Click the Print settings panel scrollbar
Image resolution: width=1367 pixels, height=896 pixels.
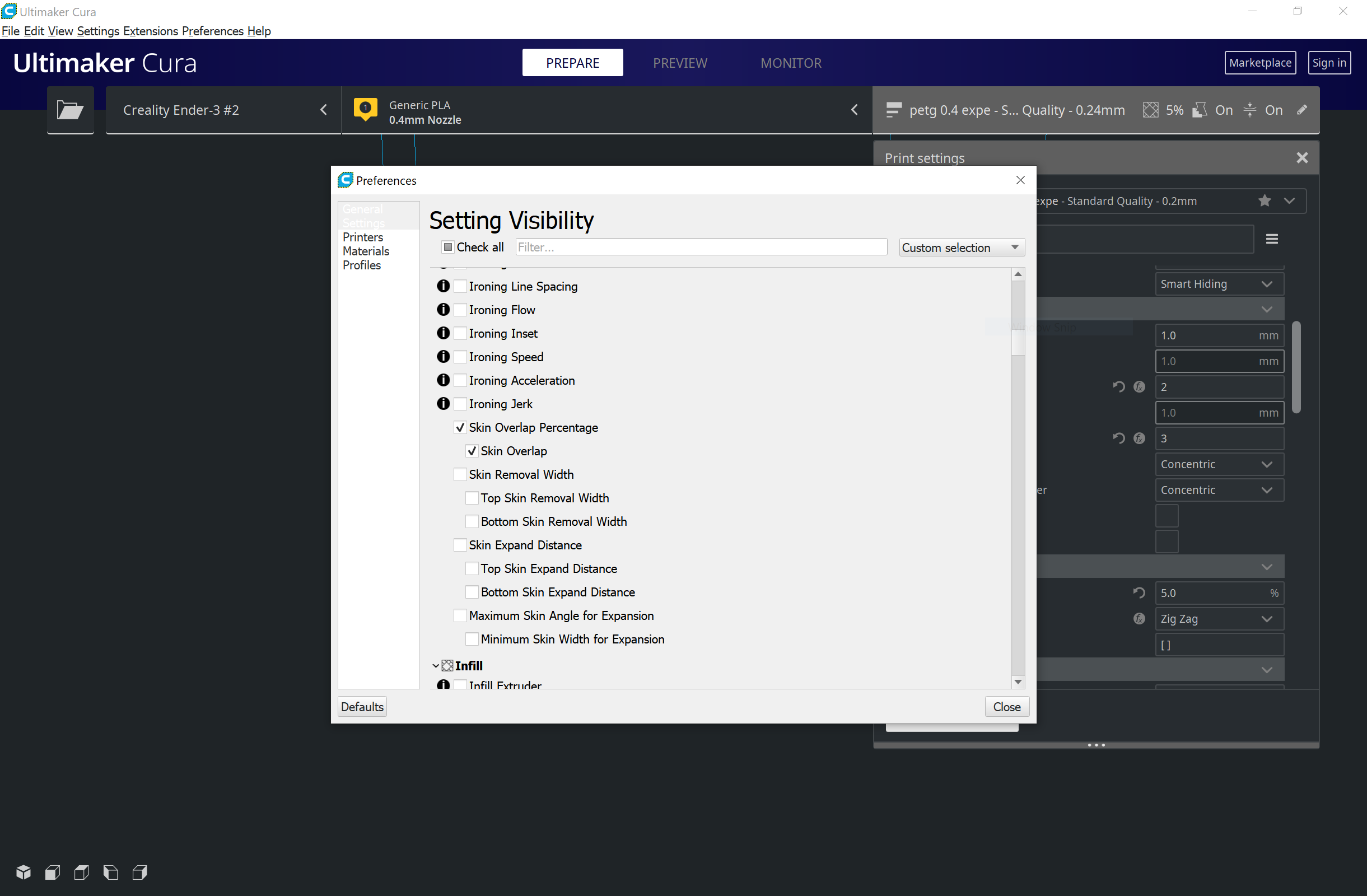pos(1296,367)
